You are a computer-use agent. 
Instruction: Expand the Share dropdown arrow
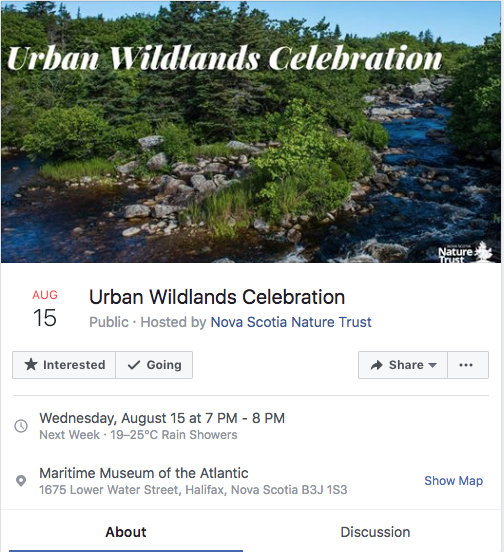pos(433,365)
